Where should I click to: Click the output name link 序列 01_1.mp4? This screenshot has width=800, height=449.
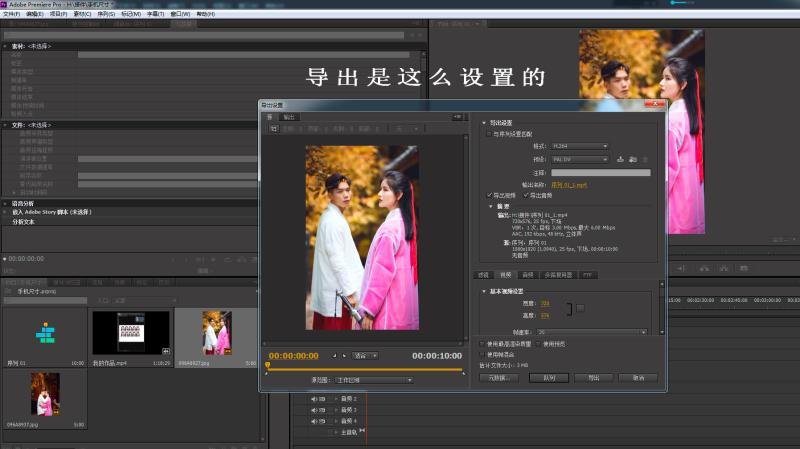569,185
